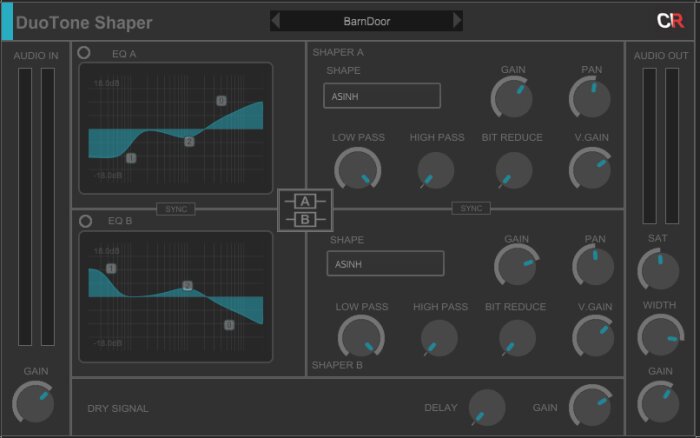Click the Shaper A HIGH PASS knob

pos(435,170)
